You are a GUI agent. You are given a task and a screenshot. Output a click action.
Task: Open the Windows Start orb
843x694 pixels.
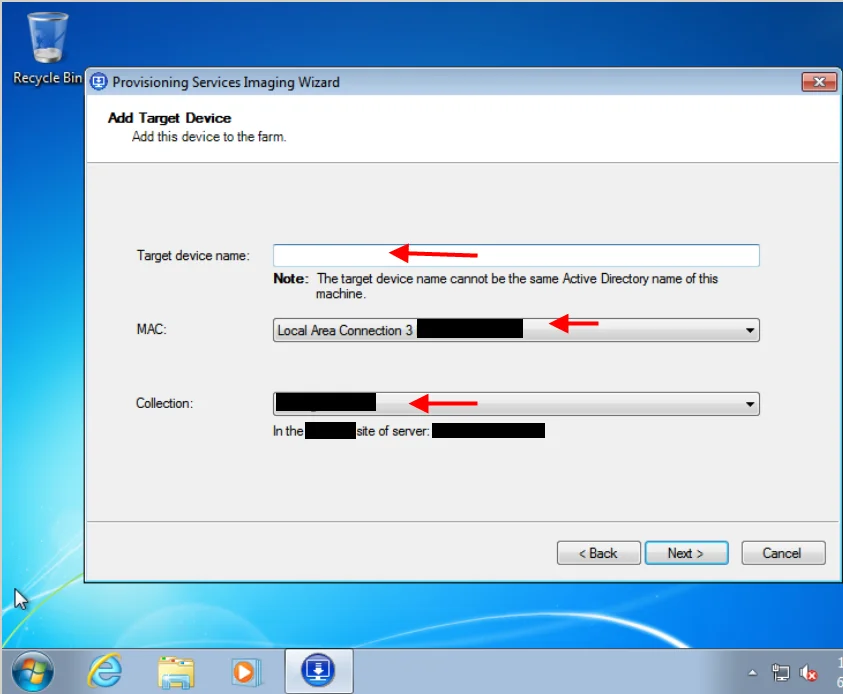33,671
